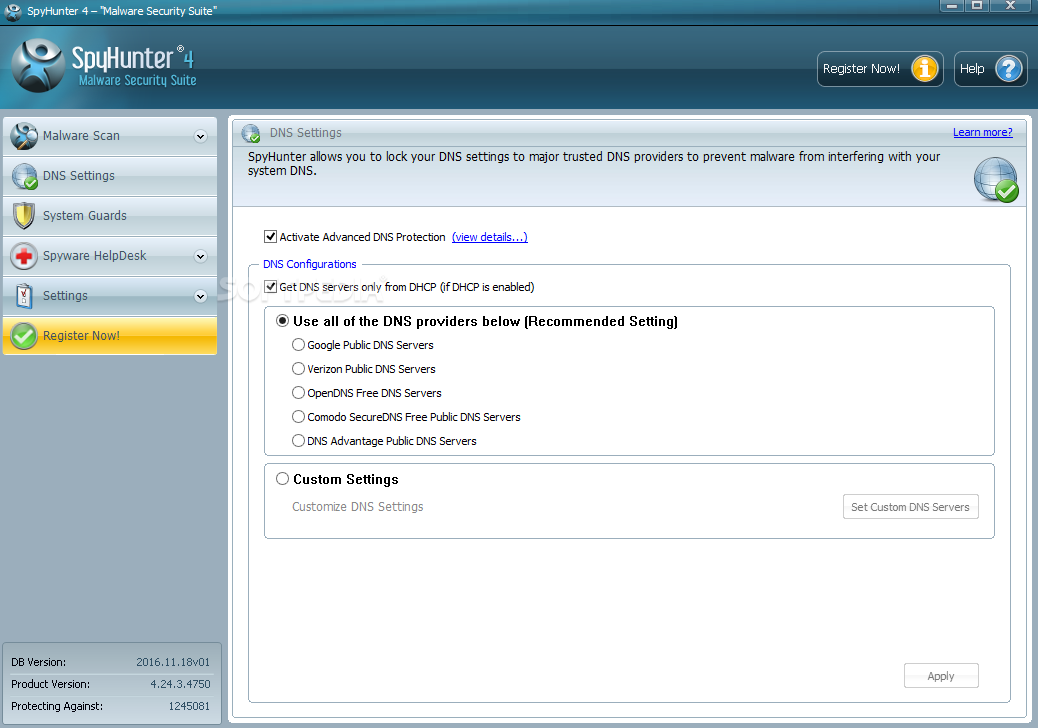Screen dimensions: 1038x728
Task: Click the large globe checkmark icon in panel
Action: 996,179
